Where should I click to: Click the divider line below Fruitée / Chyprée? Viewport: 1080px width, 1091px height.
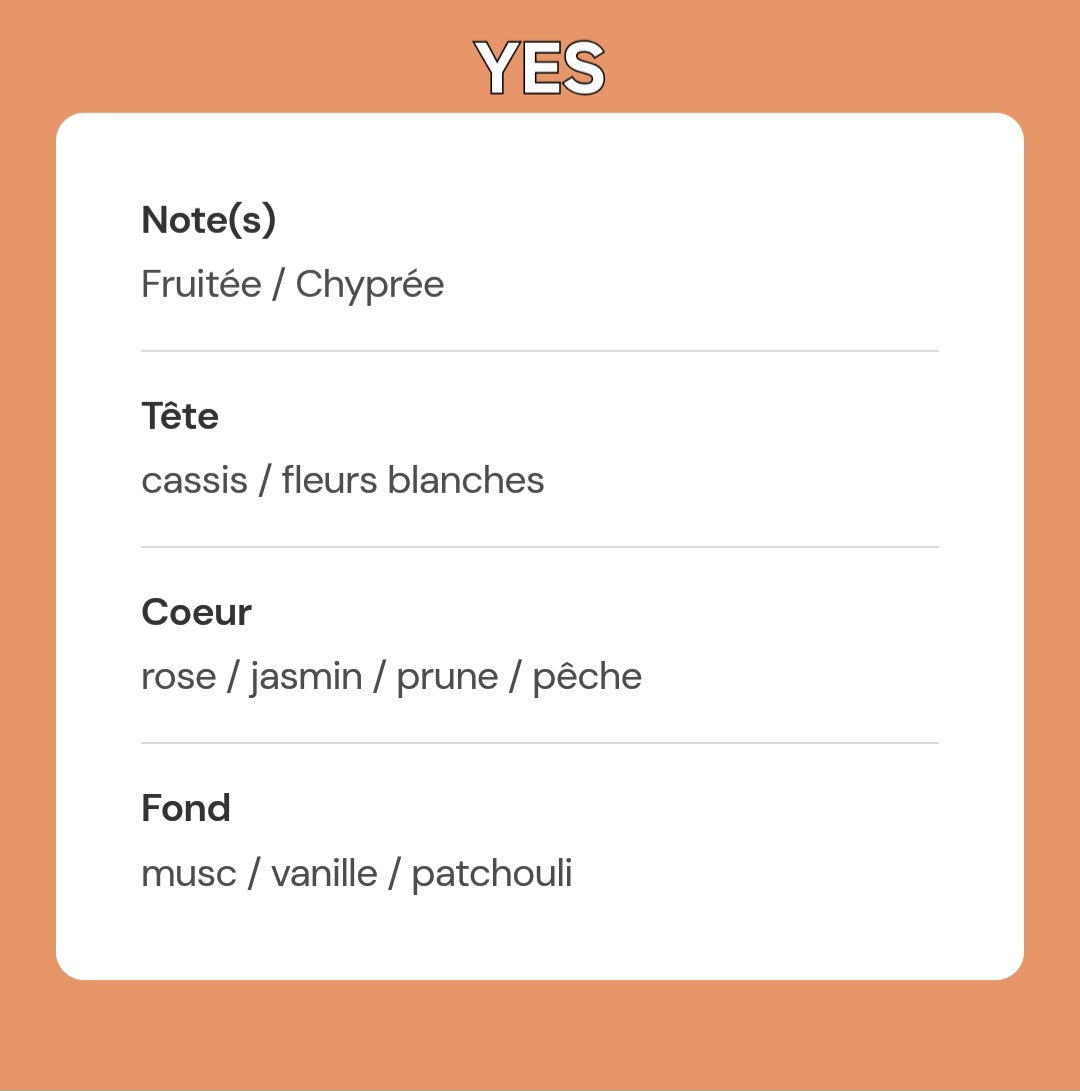[540, 351]
